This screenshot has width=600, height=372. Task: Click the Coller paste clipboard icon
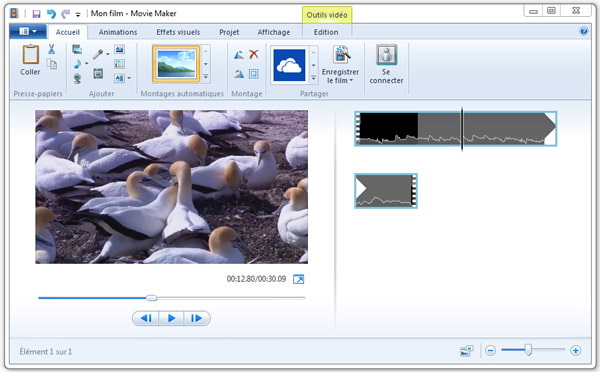[x=30, y=54]
